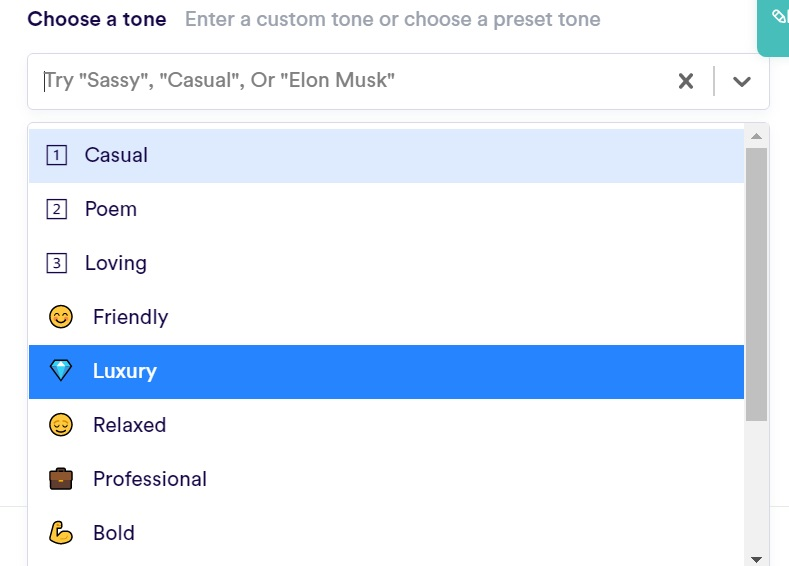Choose the Professional tone option
This screenshot has height=566, width=789.
click(150, 479)
